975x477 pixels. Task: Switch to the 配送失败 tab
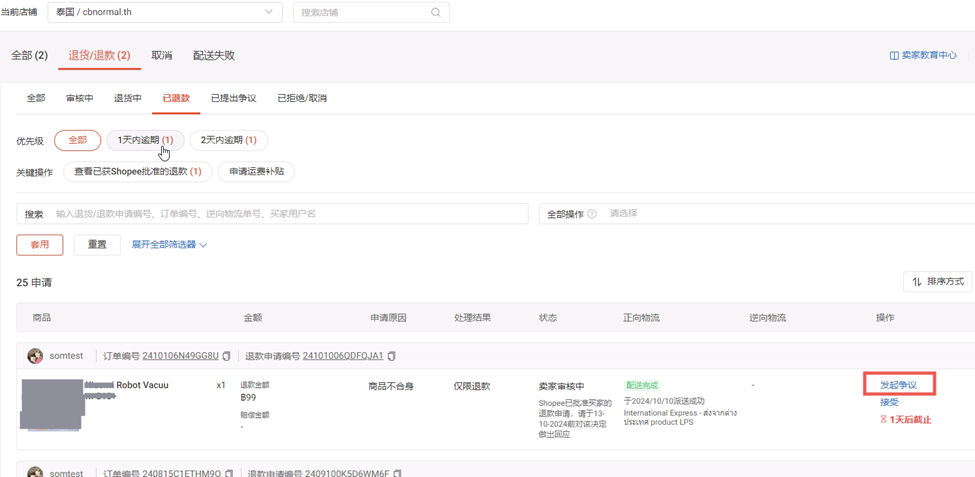[x=214, y=55]
